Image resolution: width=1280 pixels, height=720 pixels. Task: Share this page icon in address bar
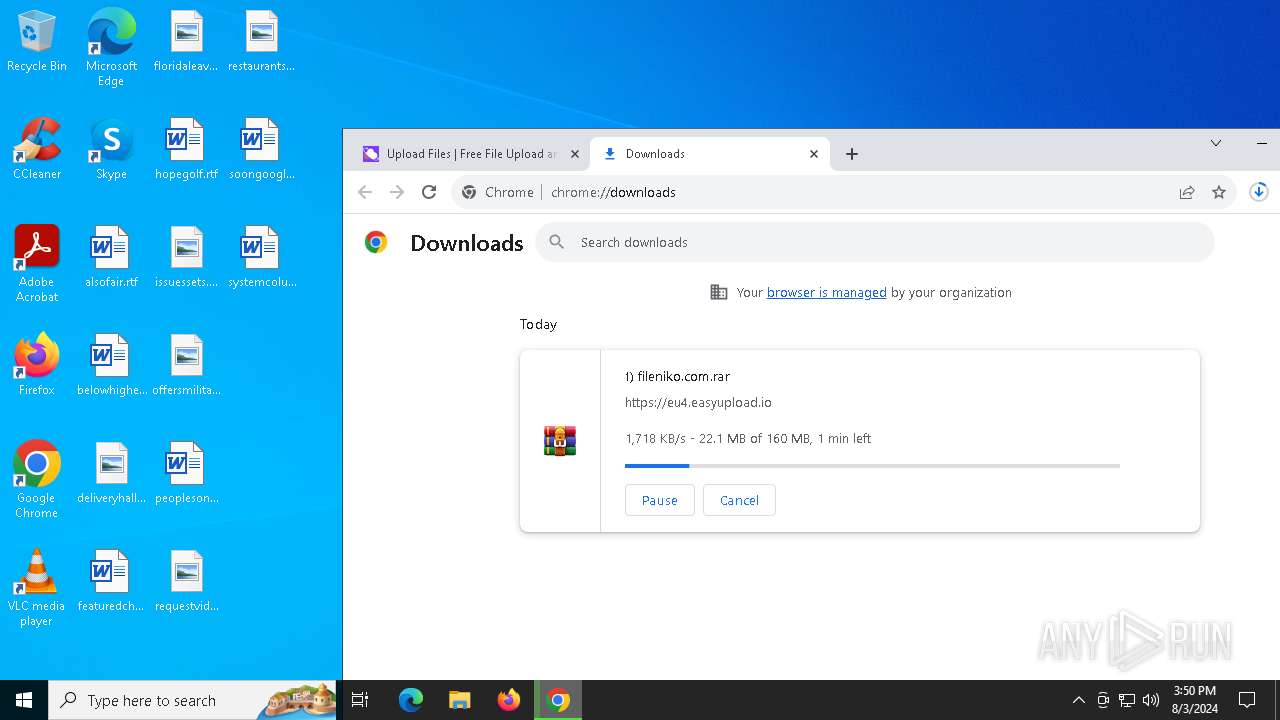1187,192
